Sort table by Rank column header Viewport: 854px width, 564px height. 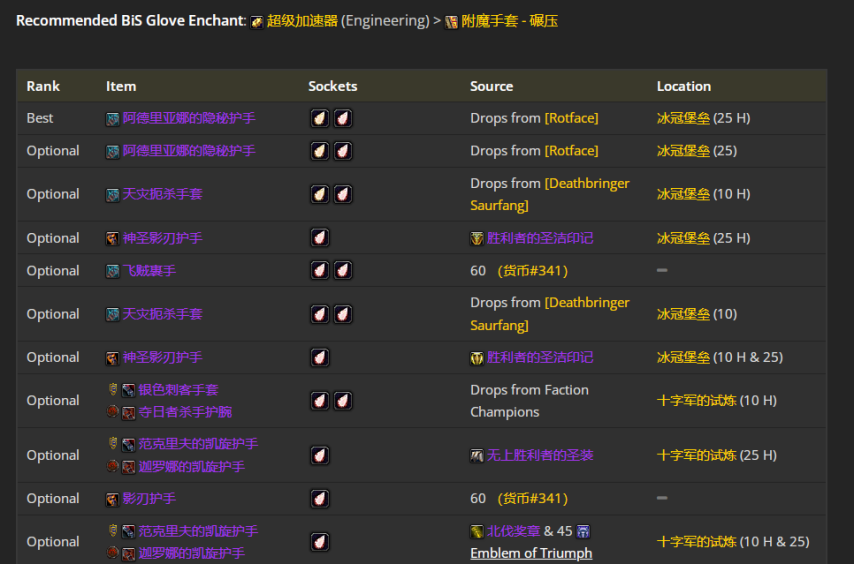click(x=43, y=87)
